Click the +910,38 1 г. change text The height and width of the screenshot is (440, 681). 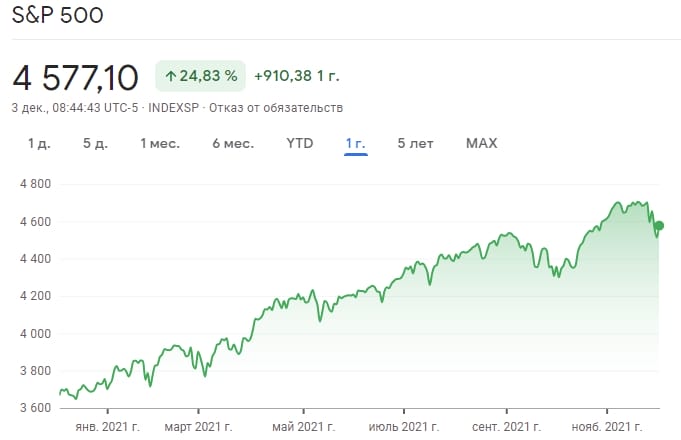(x=297, y=76)
